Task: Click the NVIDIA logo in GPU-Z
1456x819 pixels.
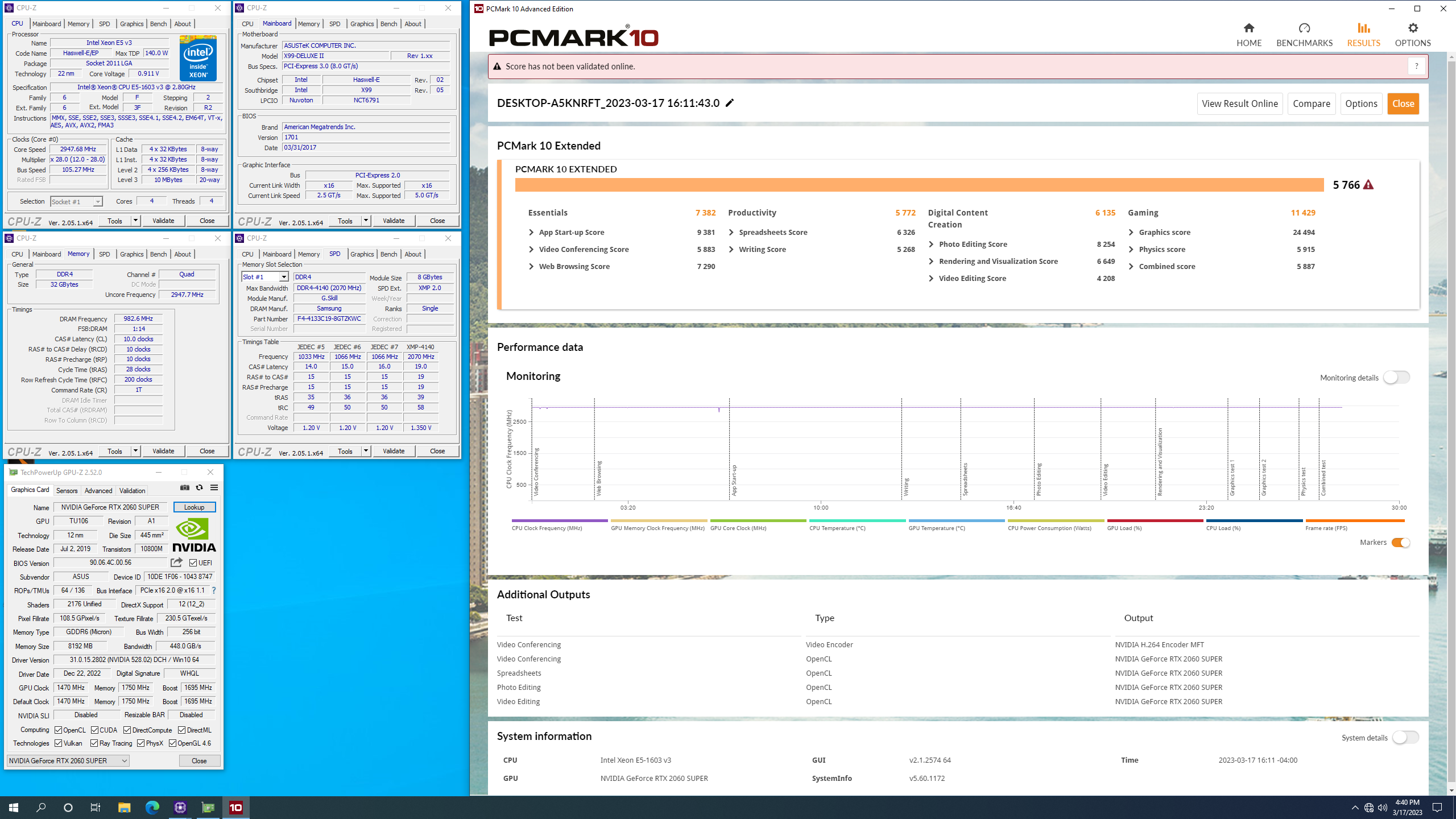Action: (194, 535)
